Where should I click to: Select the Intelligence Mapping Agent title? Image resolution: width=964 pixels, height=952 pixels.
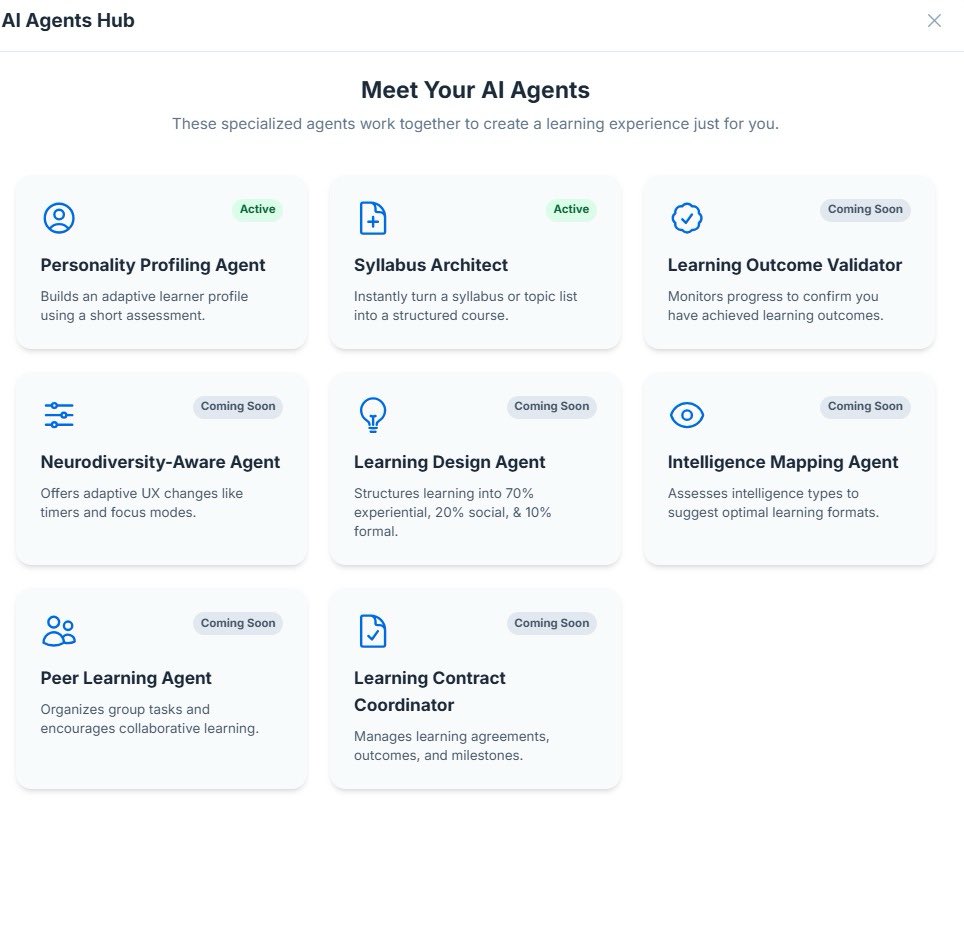[783, 462]
